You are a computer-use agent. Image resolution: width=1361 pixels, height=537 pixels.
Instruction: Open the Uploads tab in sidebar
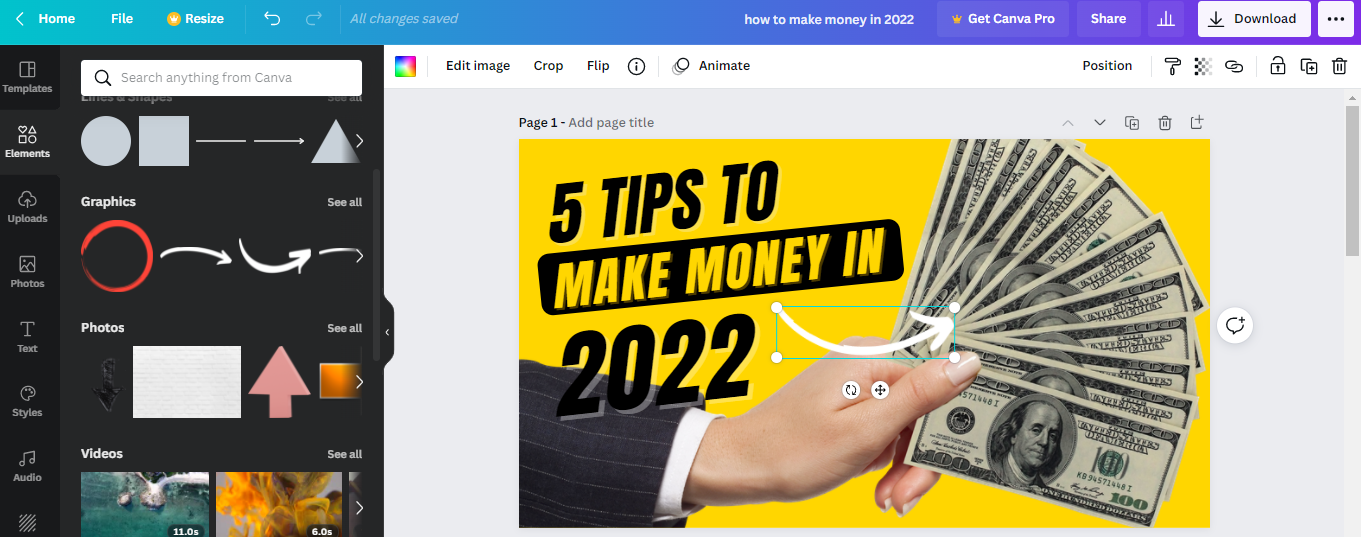pos(27,207)
